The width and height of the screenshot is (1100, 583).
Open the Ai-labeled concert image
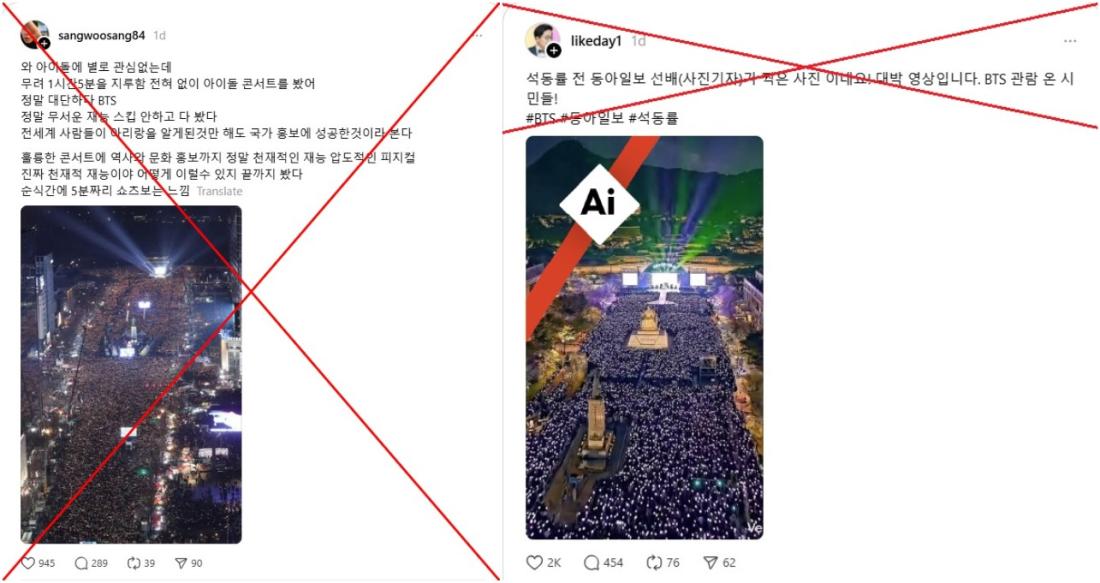tap(645, 337)
